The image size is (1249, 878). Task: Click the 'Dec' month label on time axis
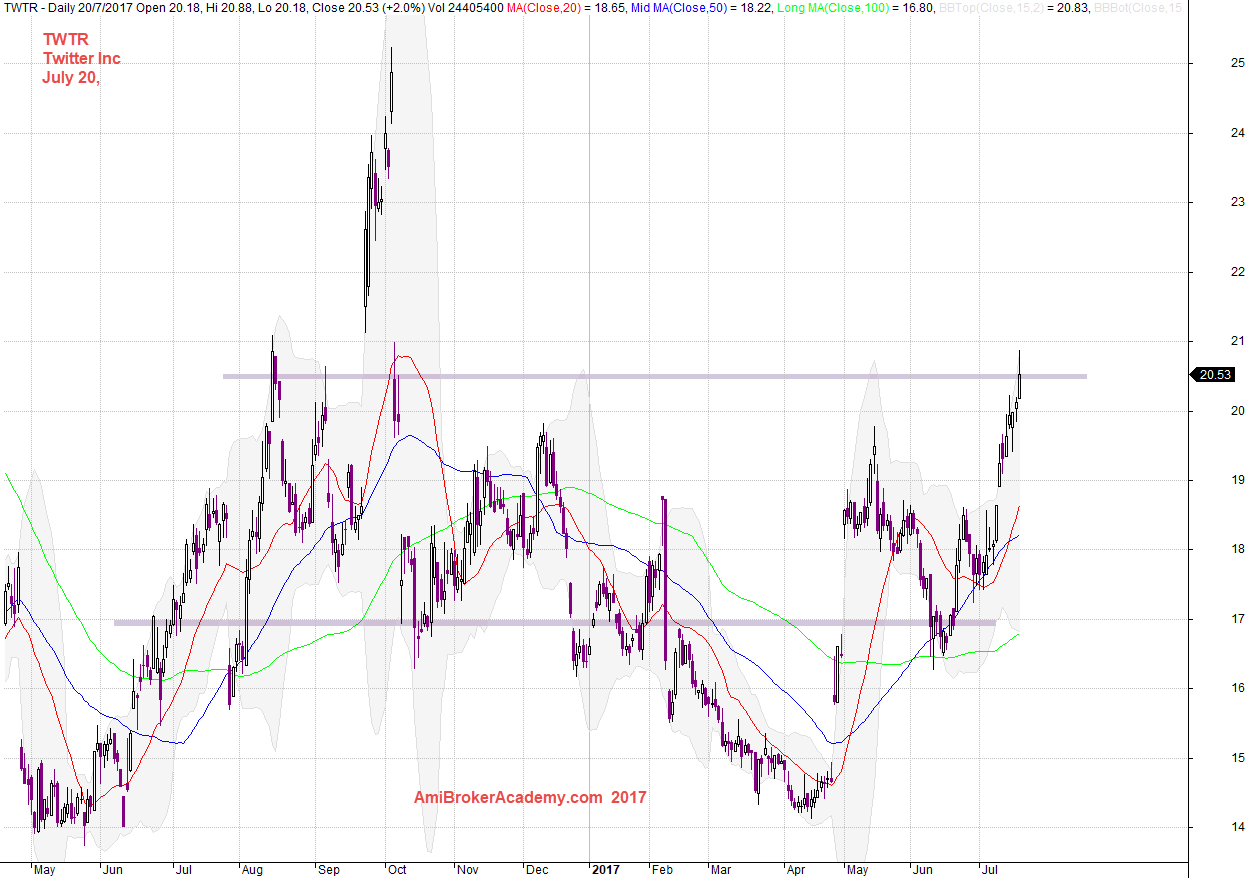(x=538, y=870)
